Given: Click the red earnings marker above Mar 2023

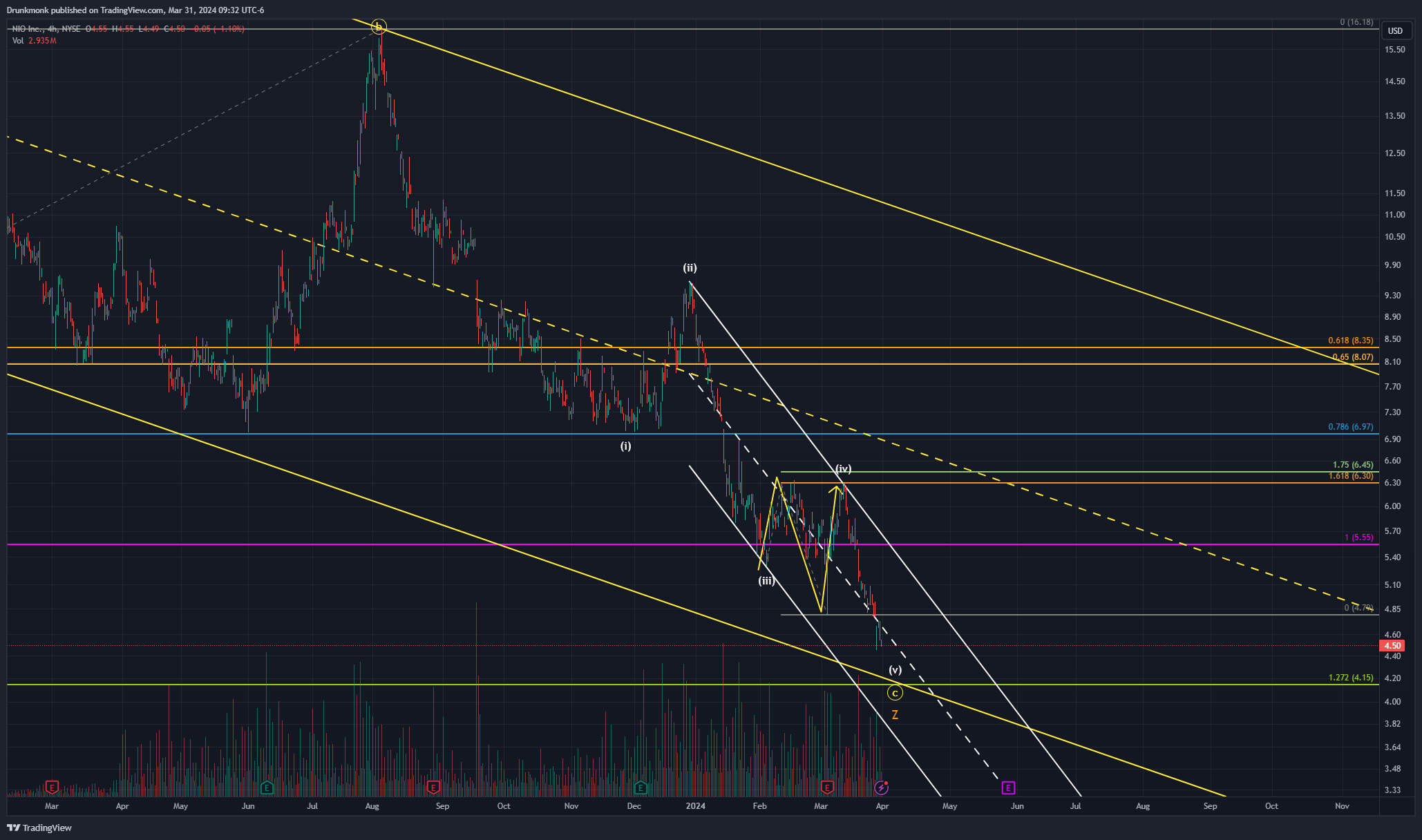Looking at the screenshot, I should point(52,787).
